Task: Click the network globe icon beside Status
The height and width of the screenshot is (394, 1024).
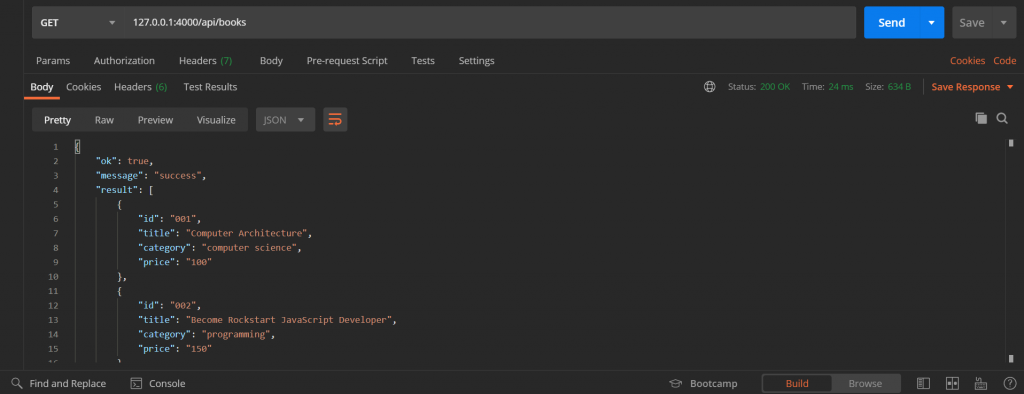Action: pos(709,87)
